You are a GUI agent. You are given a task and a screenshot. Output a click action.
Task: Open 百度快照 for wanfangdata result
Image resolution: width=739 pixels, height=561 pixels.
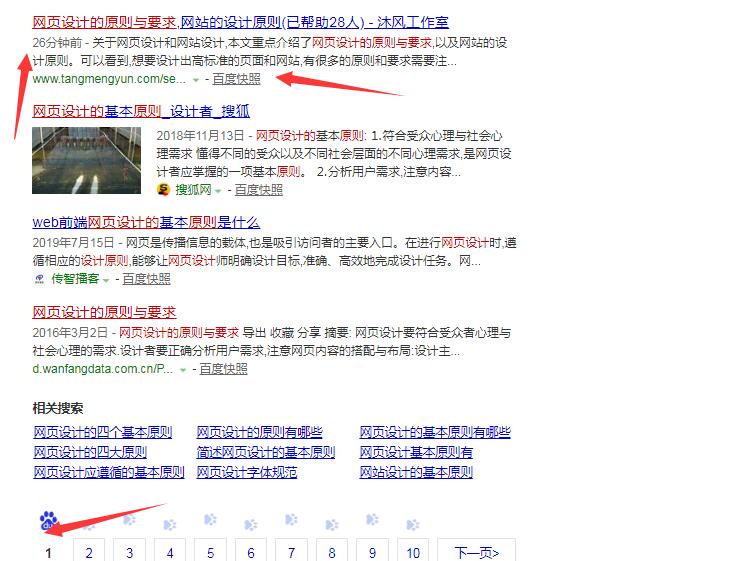(x=223, y=369)
